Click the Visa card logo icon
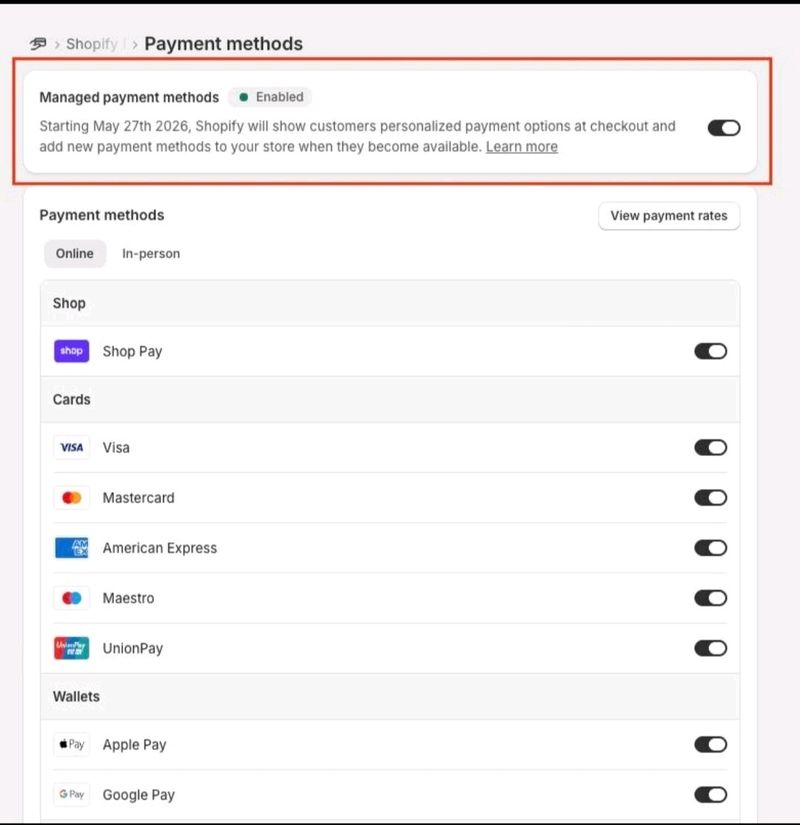The width and height of the screenshot is (800, 825). tap(72, 447)
